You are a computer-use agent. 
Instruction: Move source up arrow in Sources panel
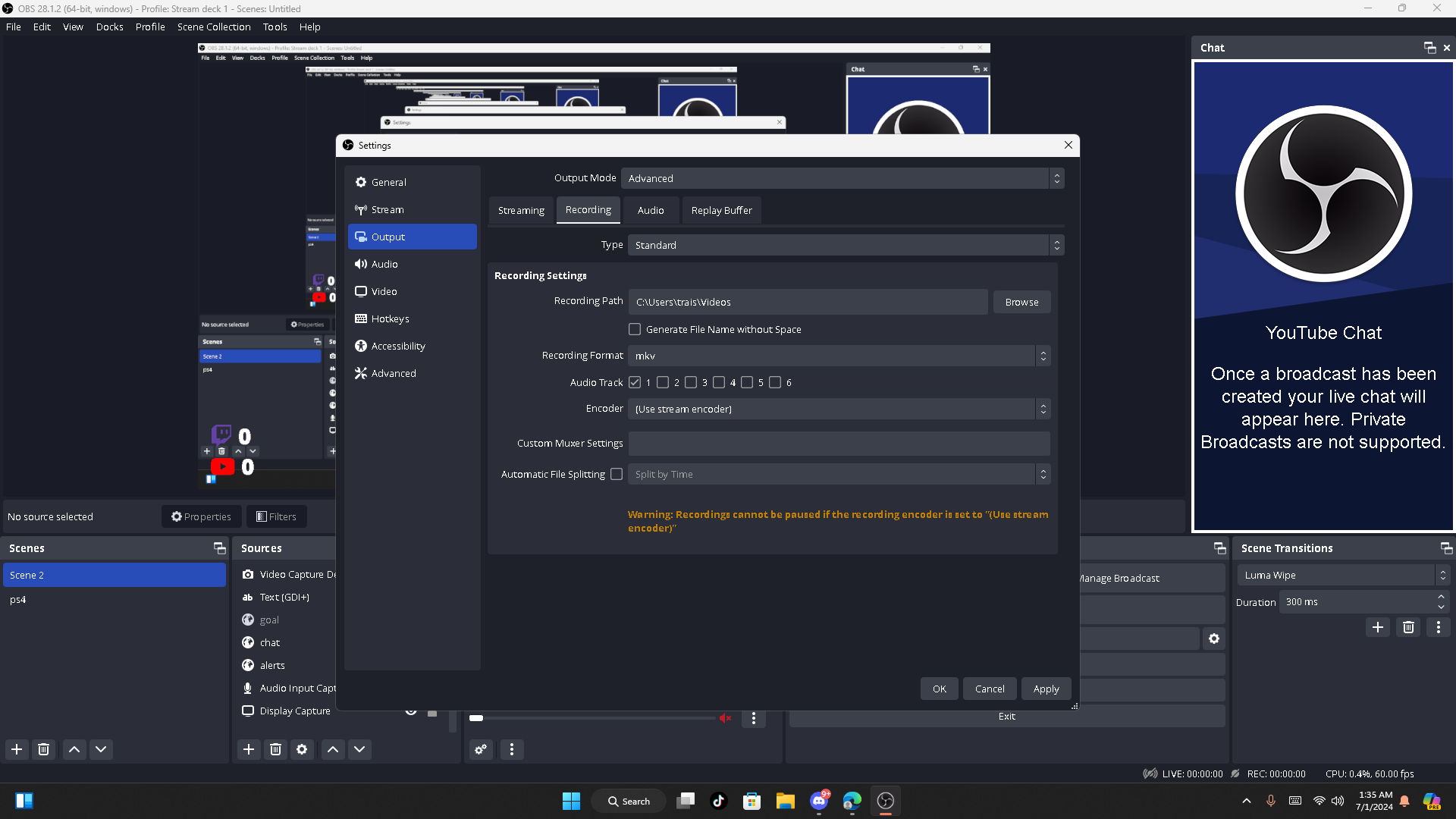click(333, 749)
